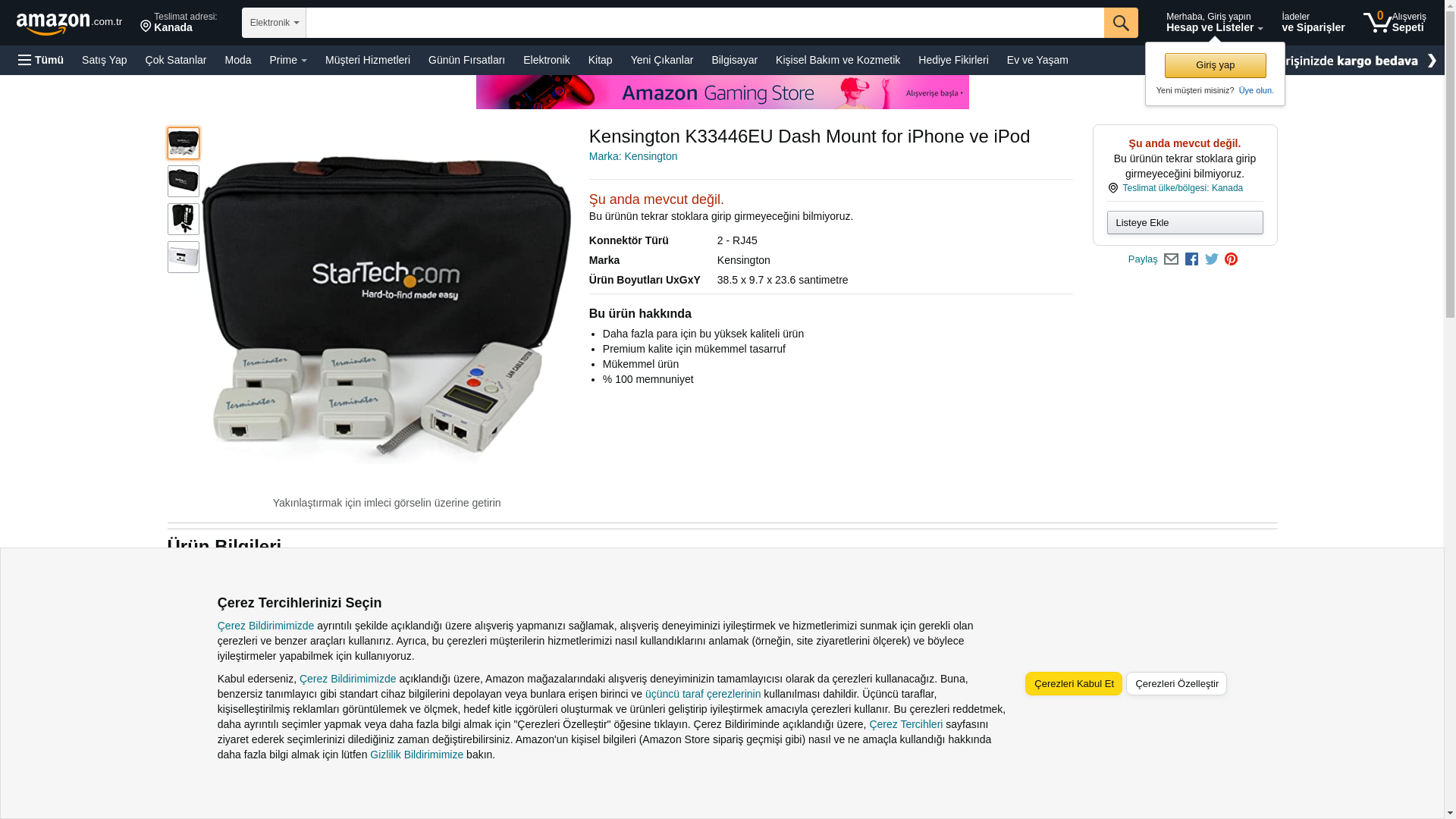1456x819 pixels.
Task: Open the Tümü hamburger menu
Action: [x=41, y=60]
